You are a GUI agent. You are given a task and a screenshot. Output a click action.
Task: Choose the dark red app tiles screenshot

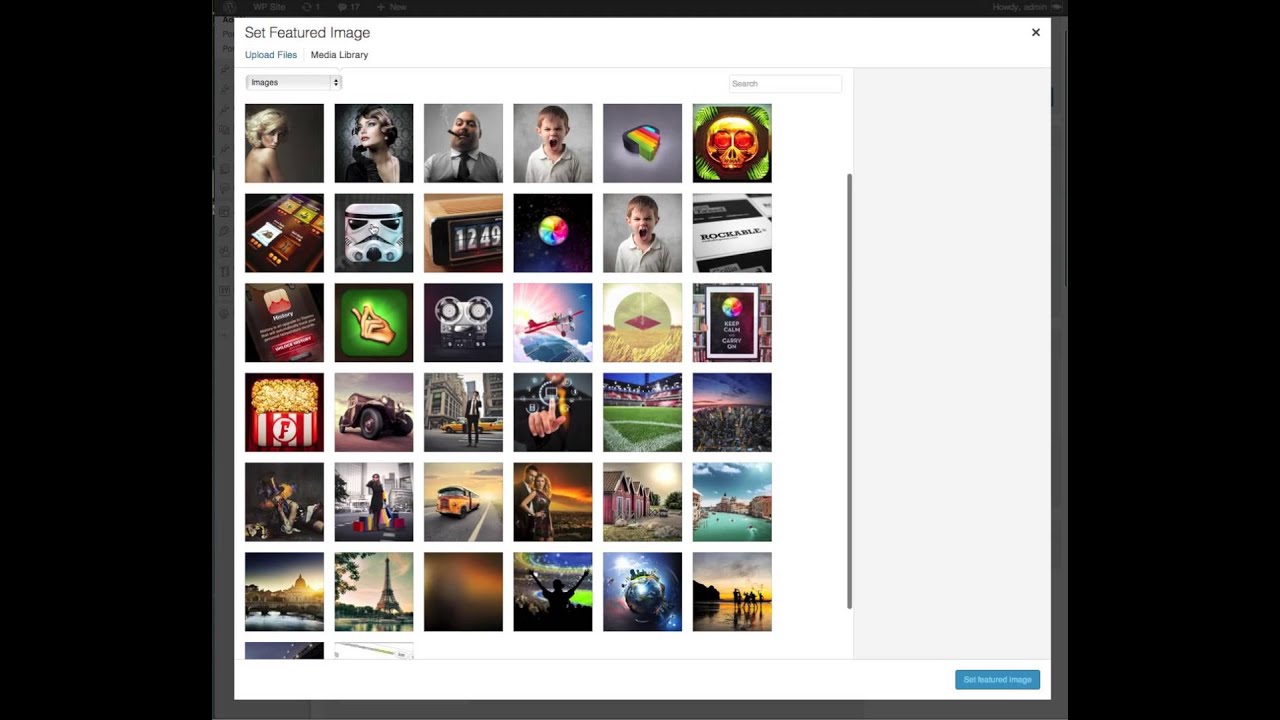click(x=284, y=233)
